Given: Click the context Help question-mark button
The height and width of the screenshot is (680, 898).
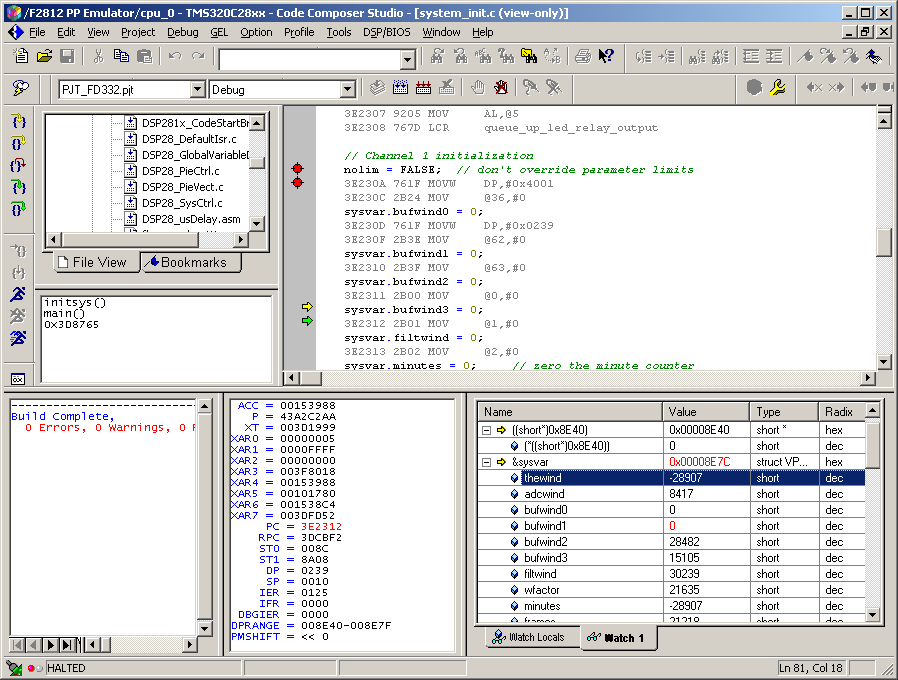Looking at the screenshot, I should pyautogui.click(x=606, y=57).
